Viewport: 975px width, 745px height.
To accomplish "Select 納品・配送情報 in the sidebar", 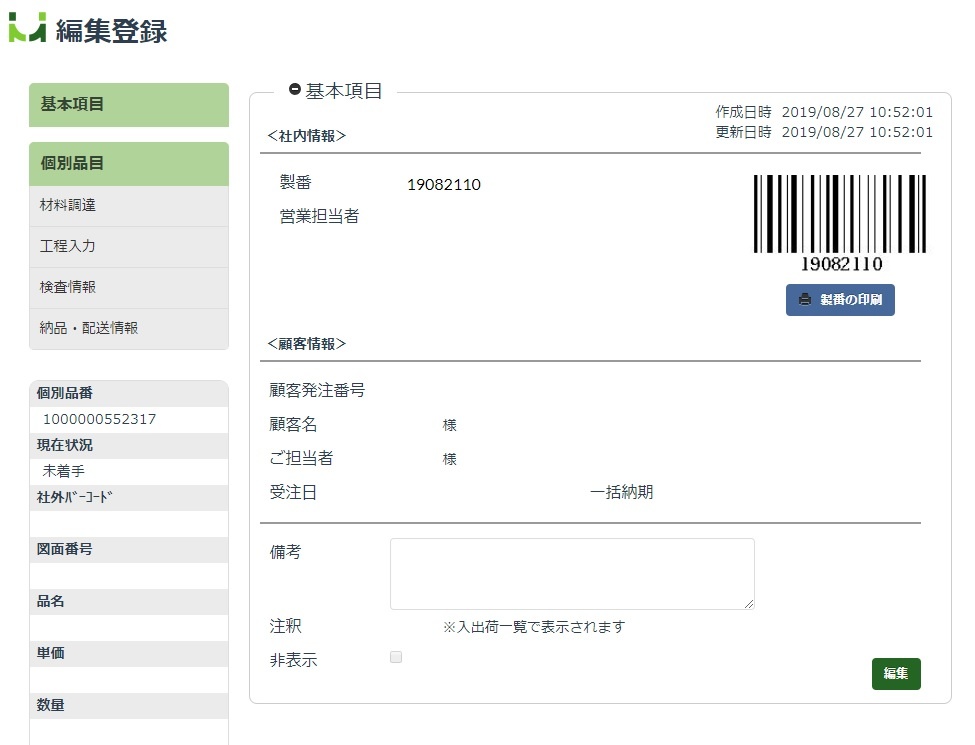I will (x=129, y=329).
